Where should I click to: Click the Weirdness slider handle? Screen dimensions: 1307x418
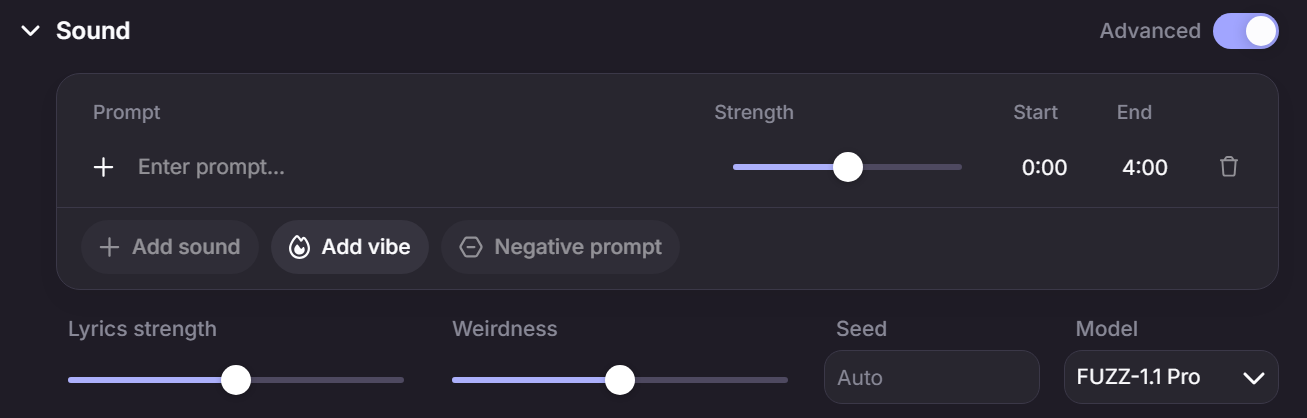620,380
